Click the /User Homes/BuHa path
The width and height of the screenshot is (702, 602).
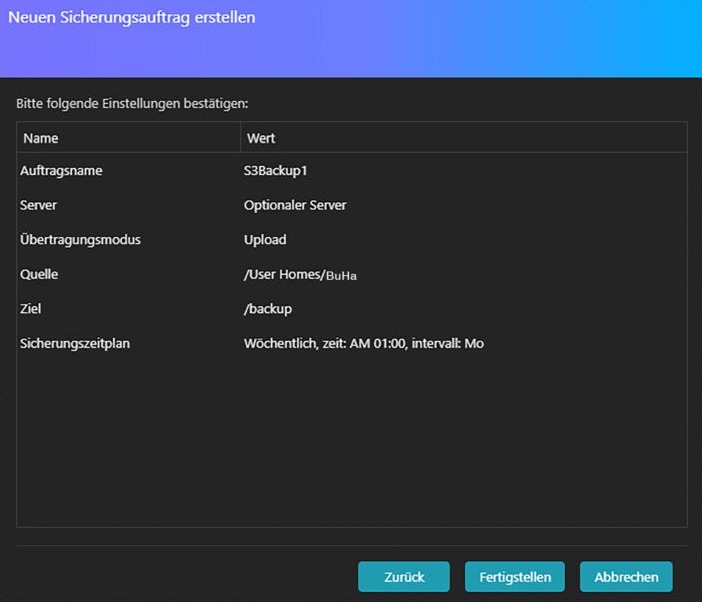coord(300,274)
